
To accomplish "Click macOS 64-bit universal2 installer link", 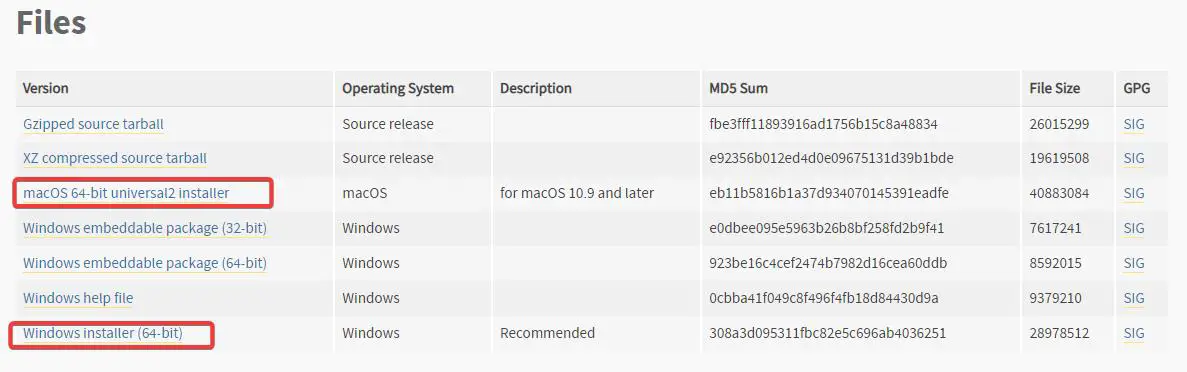I will 126,193.
